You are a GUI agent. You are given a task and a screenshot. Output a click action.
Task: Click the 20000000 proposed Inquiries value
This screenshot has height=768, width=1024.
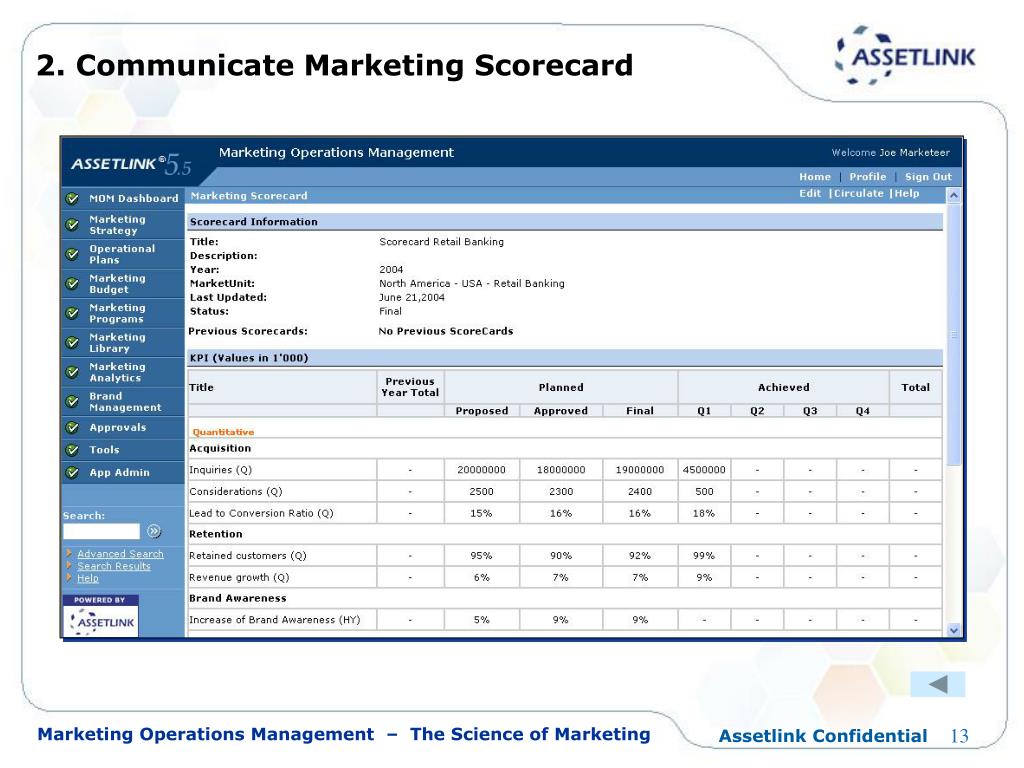point(481,470)
